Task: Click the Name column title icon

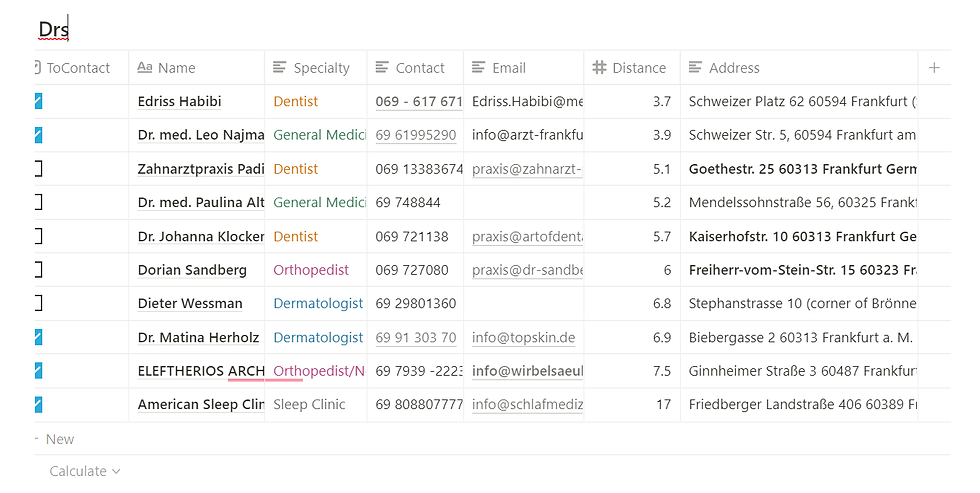Action: [x=145, y=67]
